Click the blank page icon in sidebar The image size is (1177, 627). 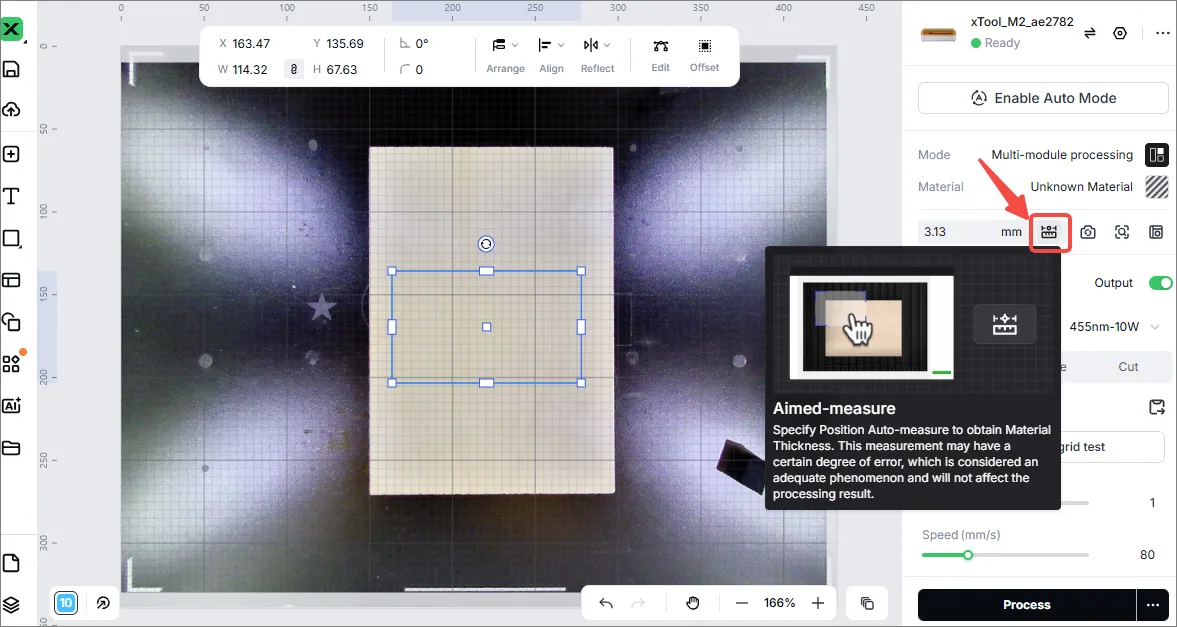pos(11,563)
